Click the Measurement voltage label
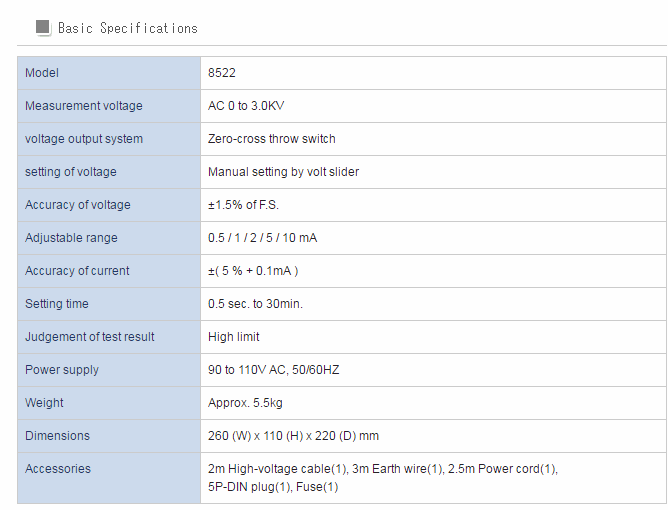 (83, 106)
